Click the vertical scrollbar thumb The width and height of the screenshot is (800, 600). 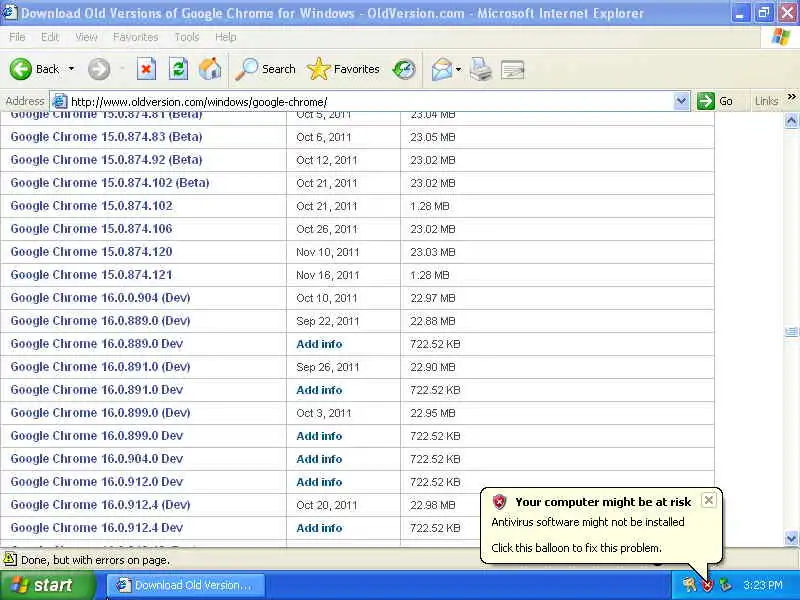pyautogui.click(x=791, y=332)
